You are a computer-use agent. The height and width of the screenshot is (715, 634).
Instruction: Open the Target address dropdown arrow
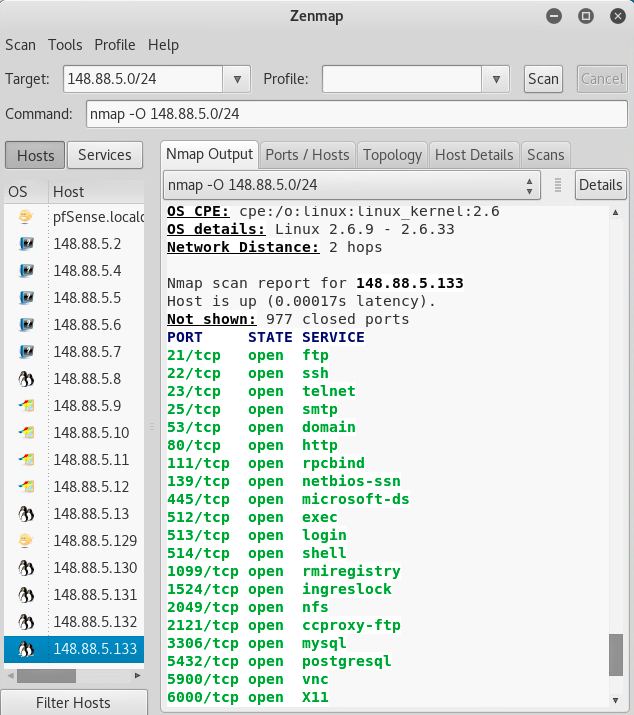tap(237, 79)
